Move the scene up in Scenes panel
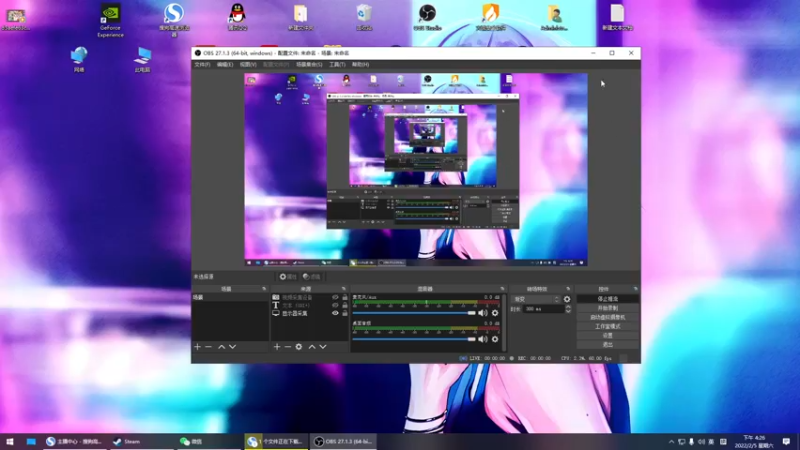Viewport: 800px width, 450px height. tap(221, 347)
